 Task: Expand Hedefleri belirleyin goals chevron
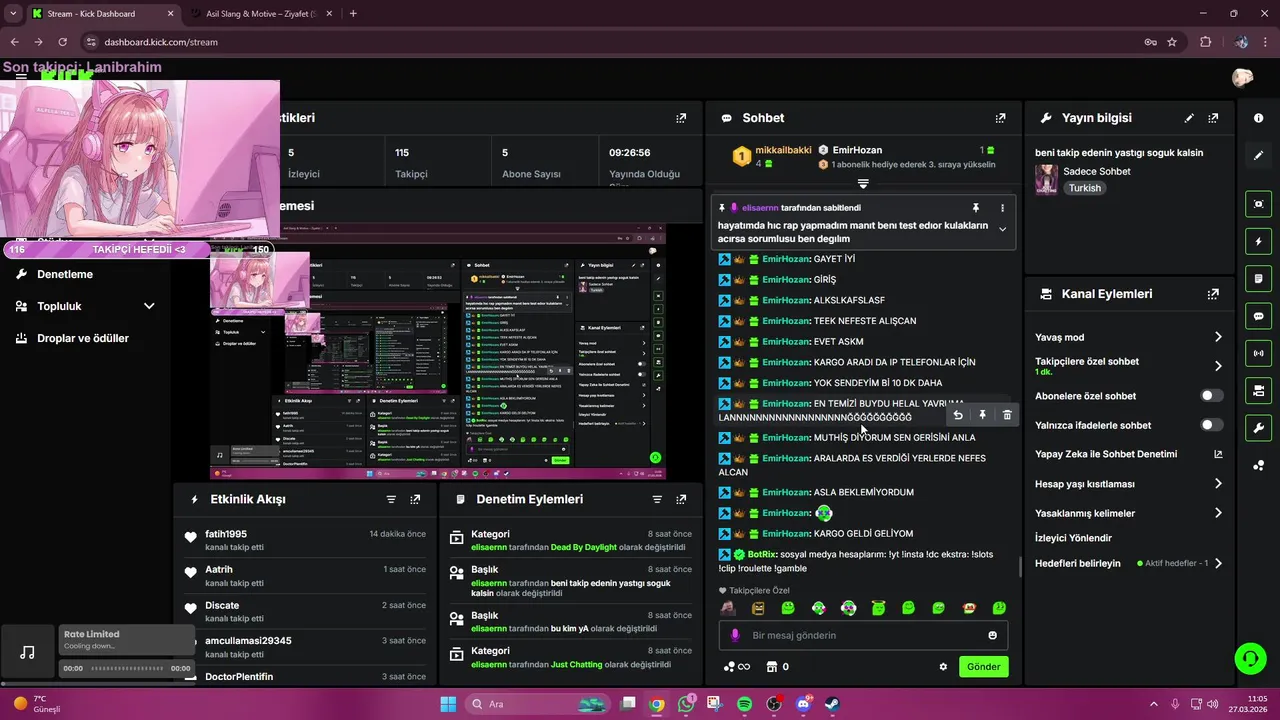pyautogui.click(x=1218, y=563)
